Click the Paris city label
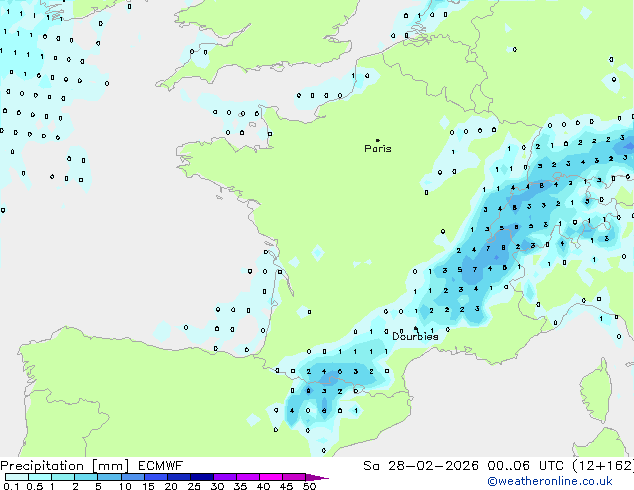 (x=378, y=149)
